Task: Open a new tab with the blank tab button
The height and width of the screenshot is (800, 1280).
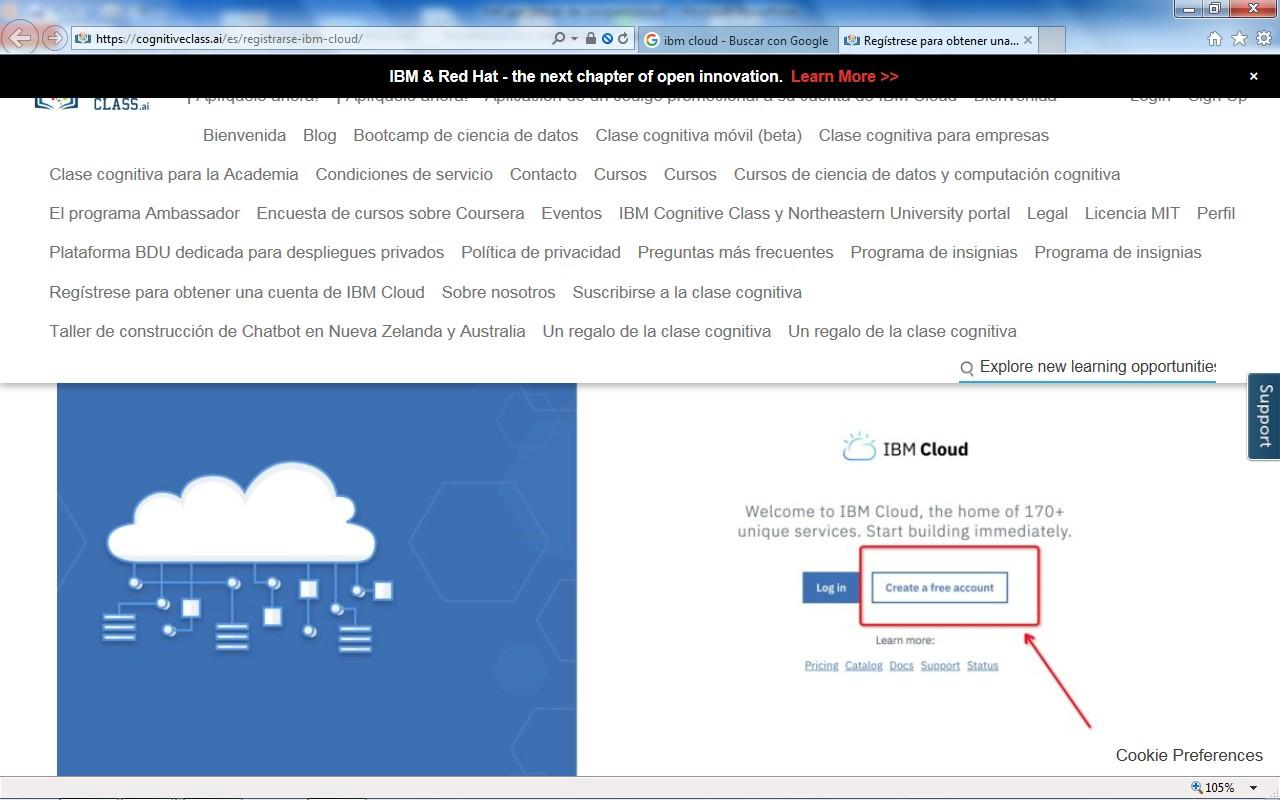Action: point(1052,40)
